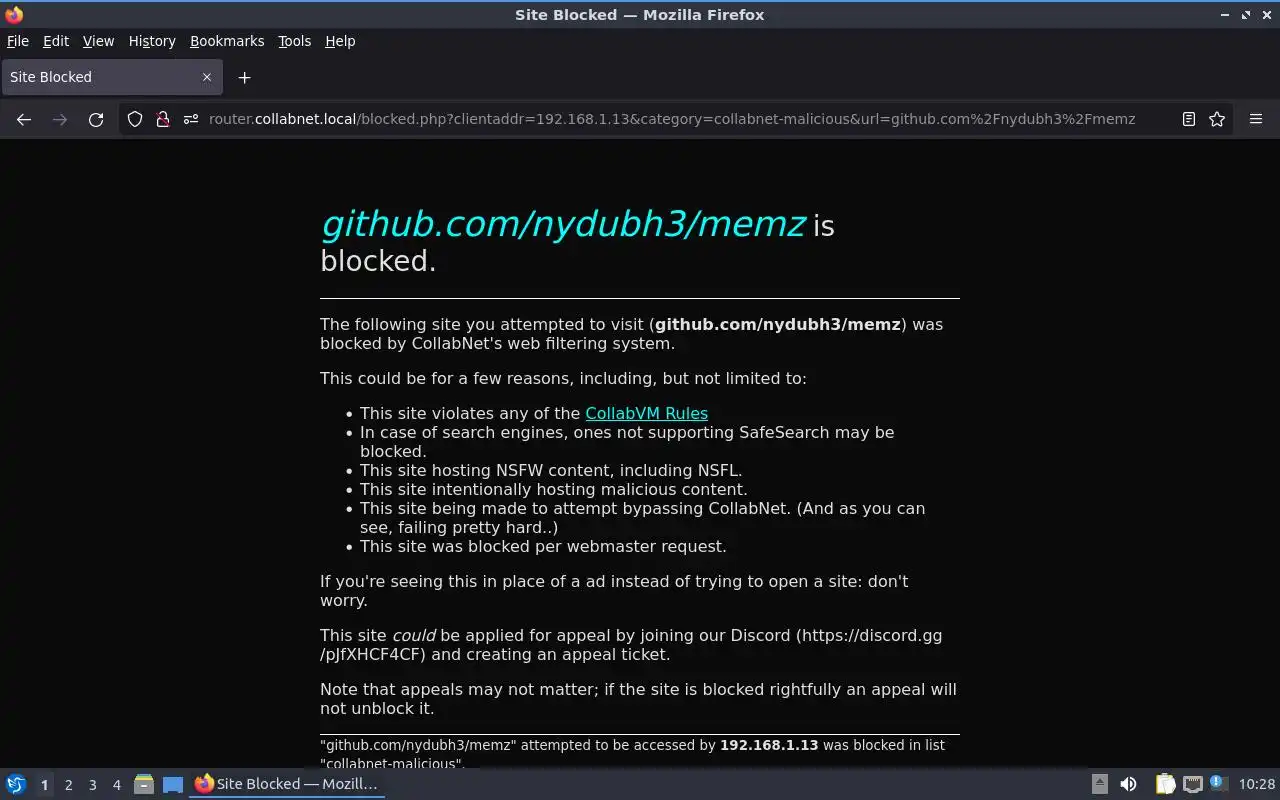Follow the CollabVM Rules link

(x=646, y=413)
